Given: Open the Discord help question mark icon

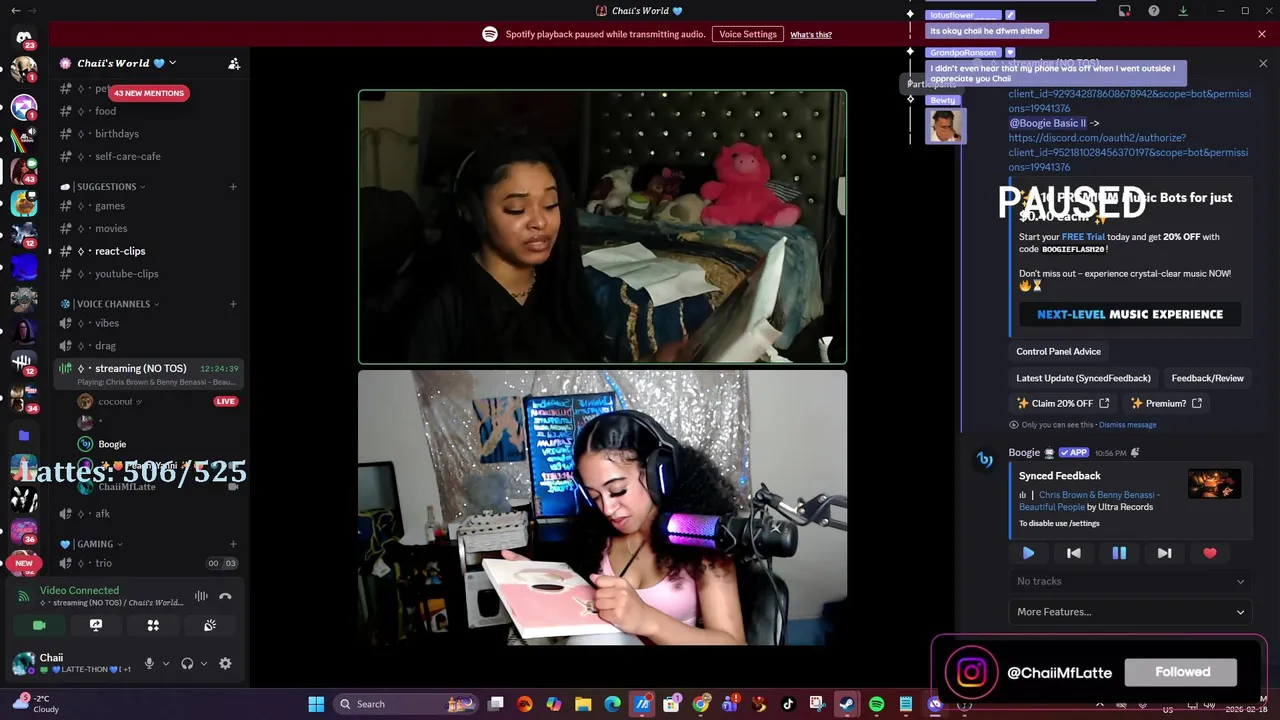Looking at the screenshot, I should tap(1154, 11).
